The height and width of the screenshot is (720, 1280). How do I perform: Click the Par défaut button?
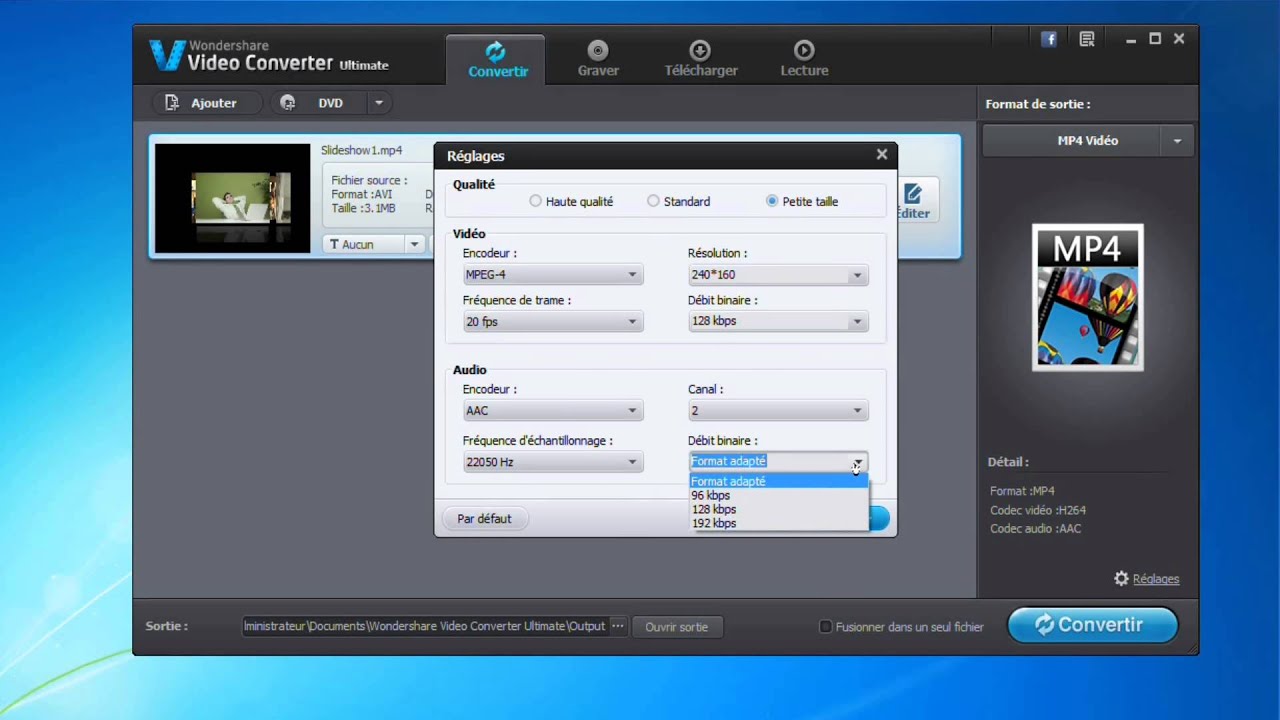click(x=484, y=518)
